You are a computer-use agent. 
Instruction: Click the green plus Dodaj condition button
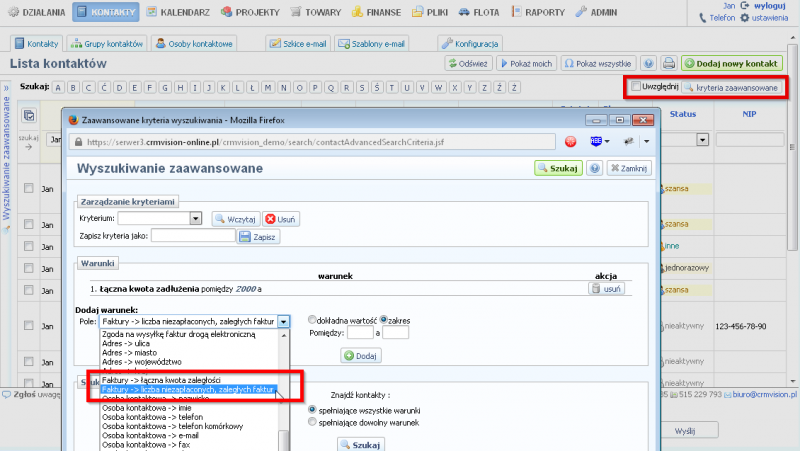click(360, 355)
